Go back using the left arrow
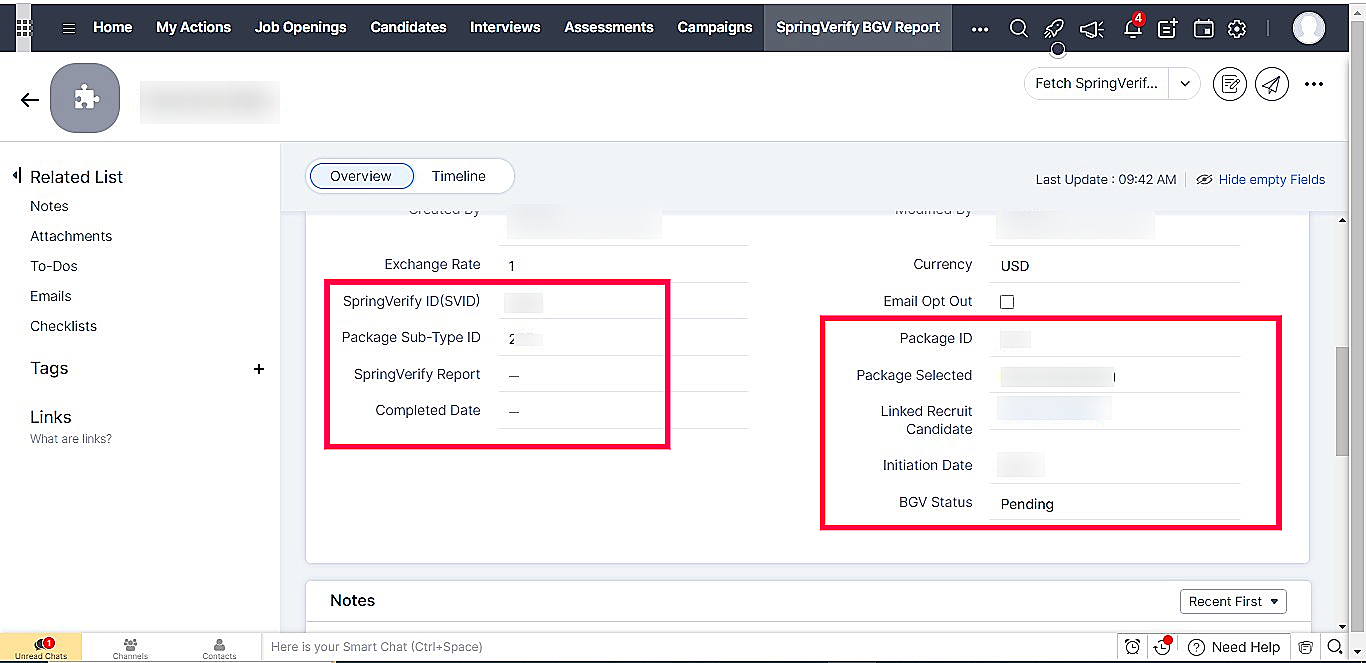The width and height of the screenshot is (1366, 663). [30, 100]
